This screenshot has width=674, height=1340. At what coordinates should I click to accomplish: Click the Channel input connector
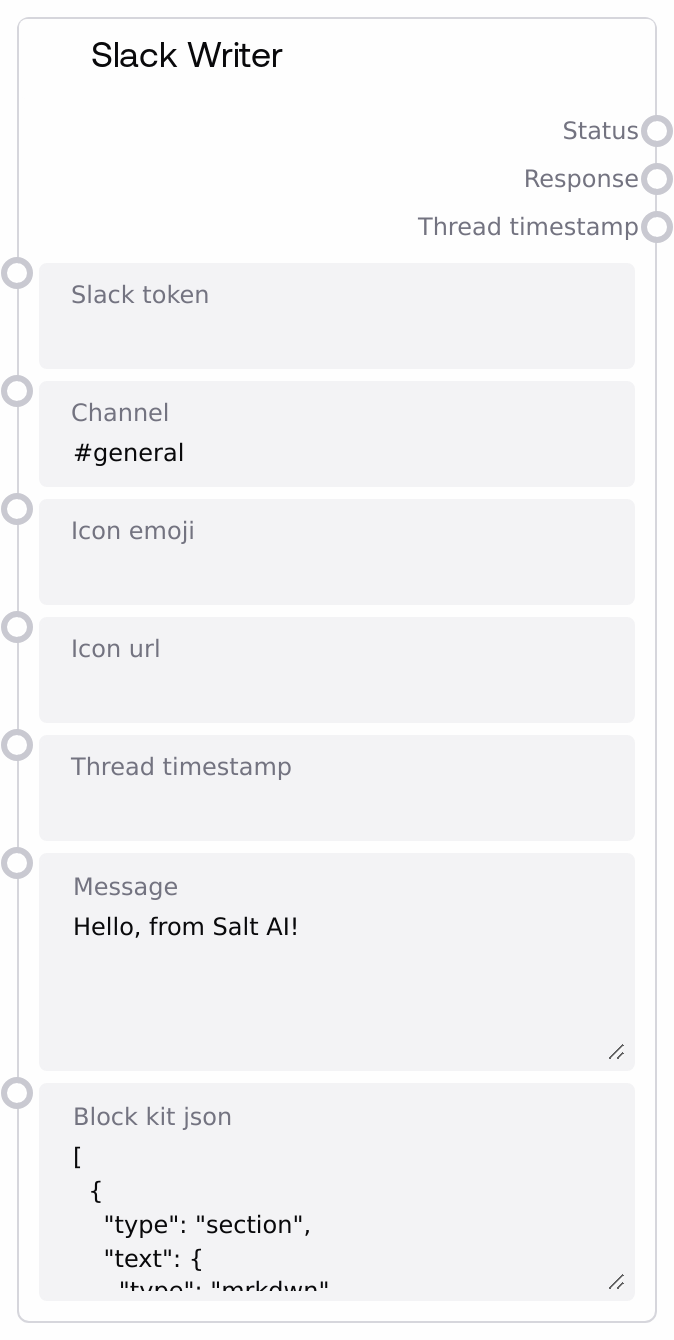pos(17,391)
